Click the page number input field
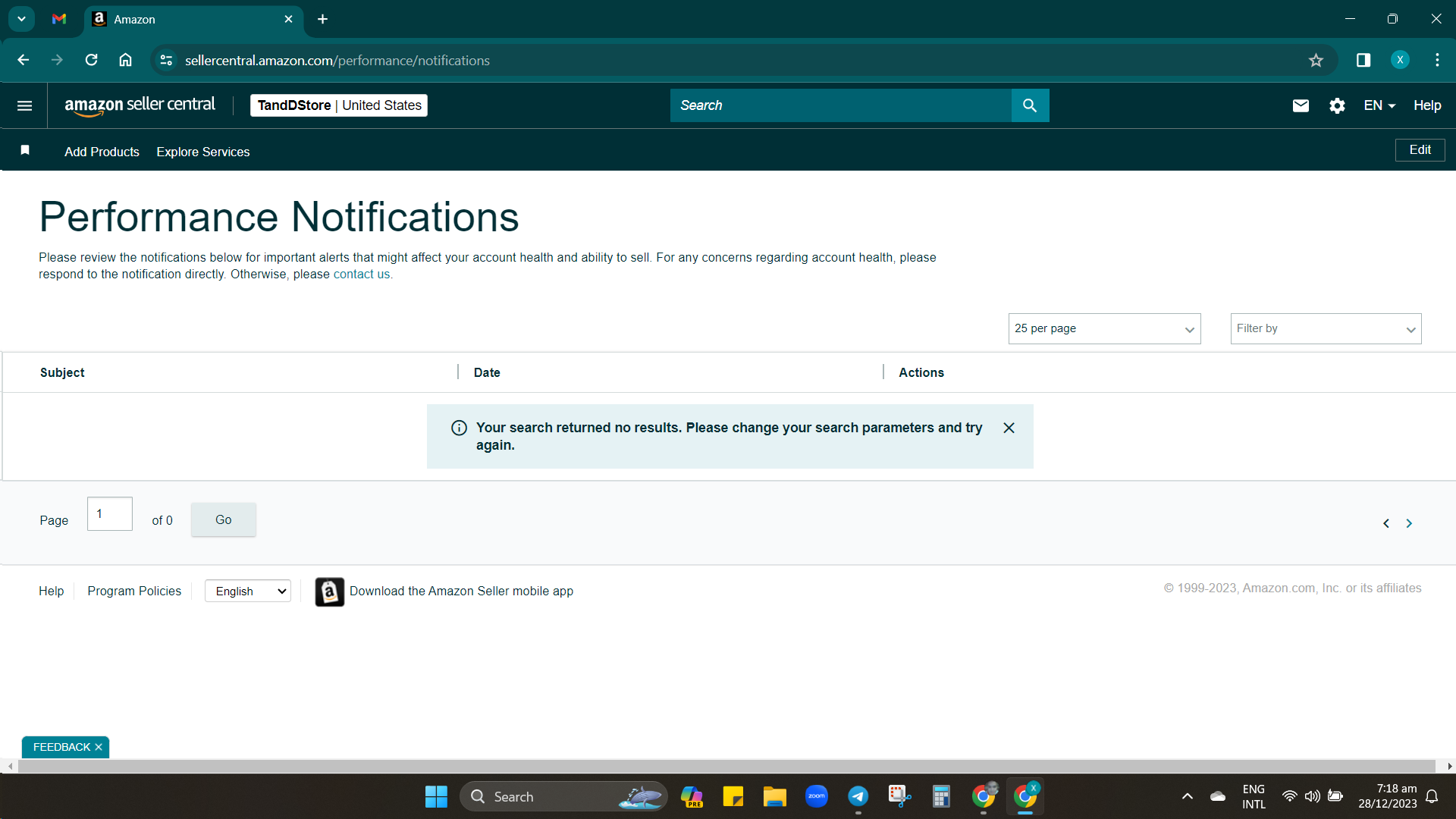The image size is (1456, 819). (x=110, y=514)
